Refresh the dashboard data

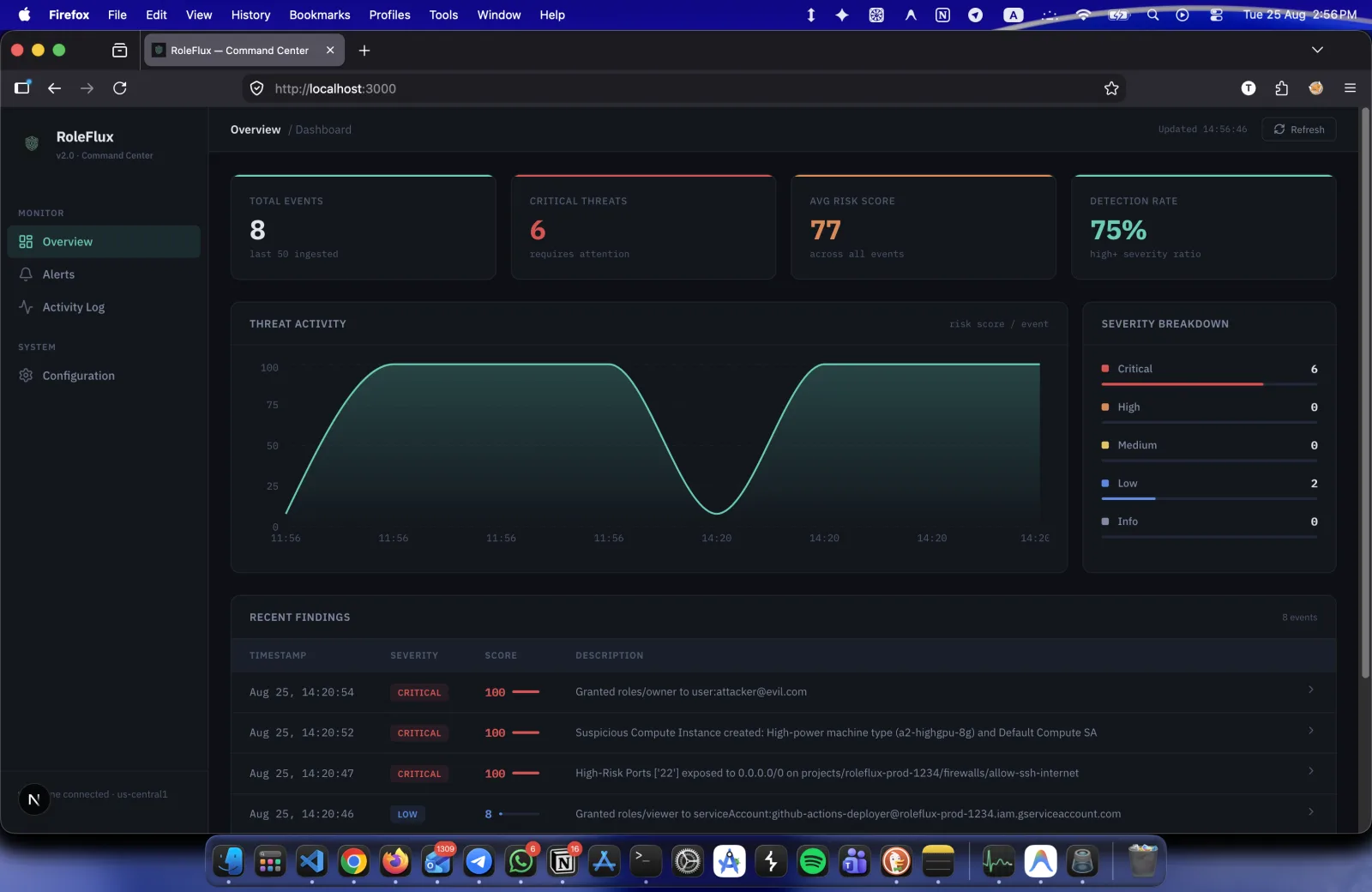click(x=1298, y=130)
